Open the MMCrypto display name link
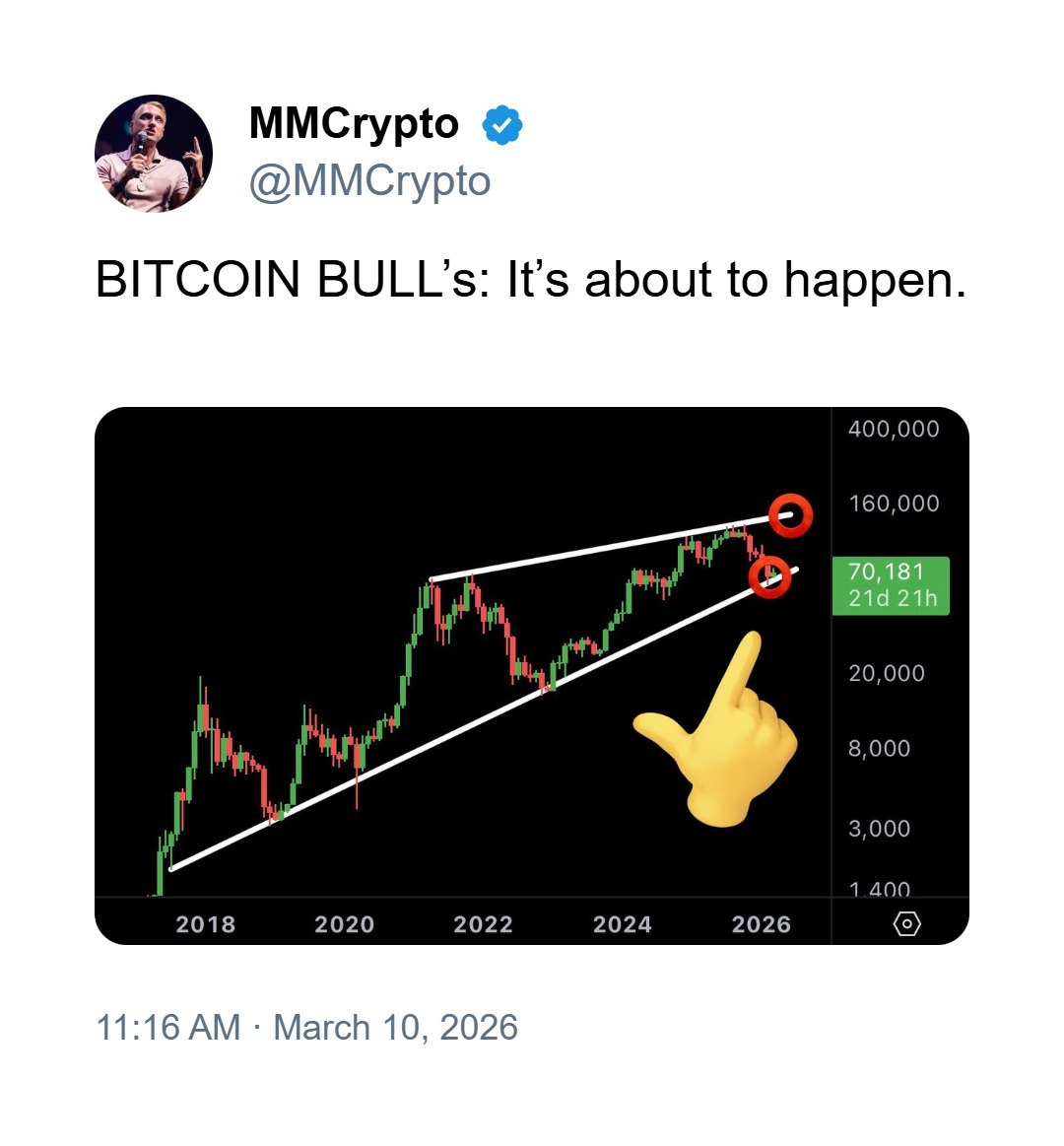The width and height of the screenshot is (1064, 1146). [354, 124]
